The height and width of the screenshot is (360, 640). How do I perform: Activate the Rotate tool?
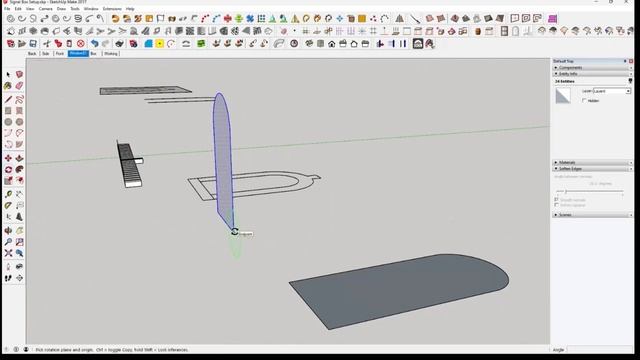8,170
